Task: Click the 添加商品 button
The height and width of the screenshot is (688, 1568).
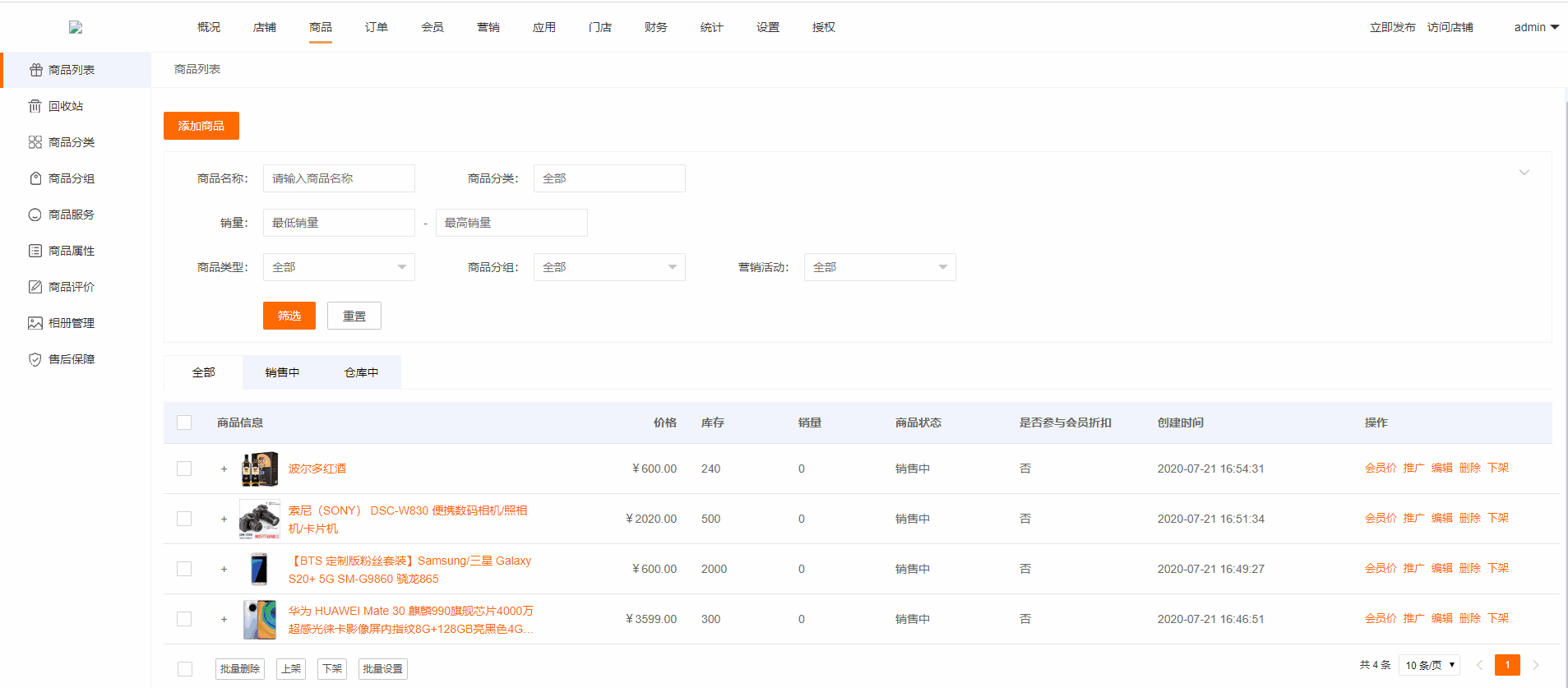Action: [201, 126]
